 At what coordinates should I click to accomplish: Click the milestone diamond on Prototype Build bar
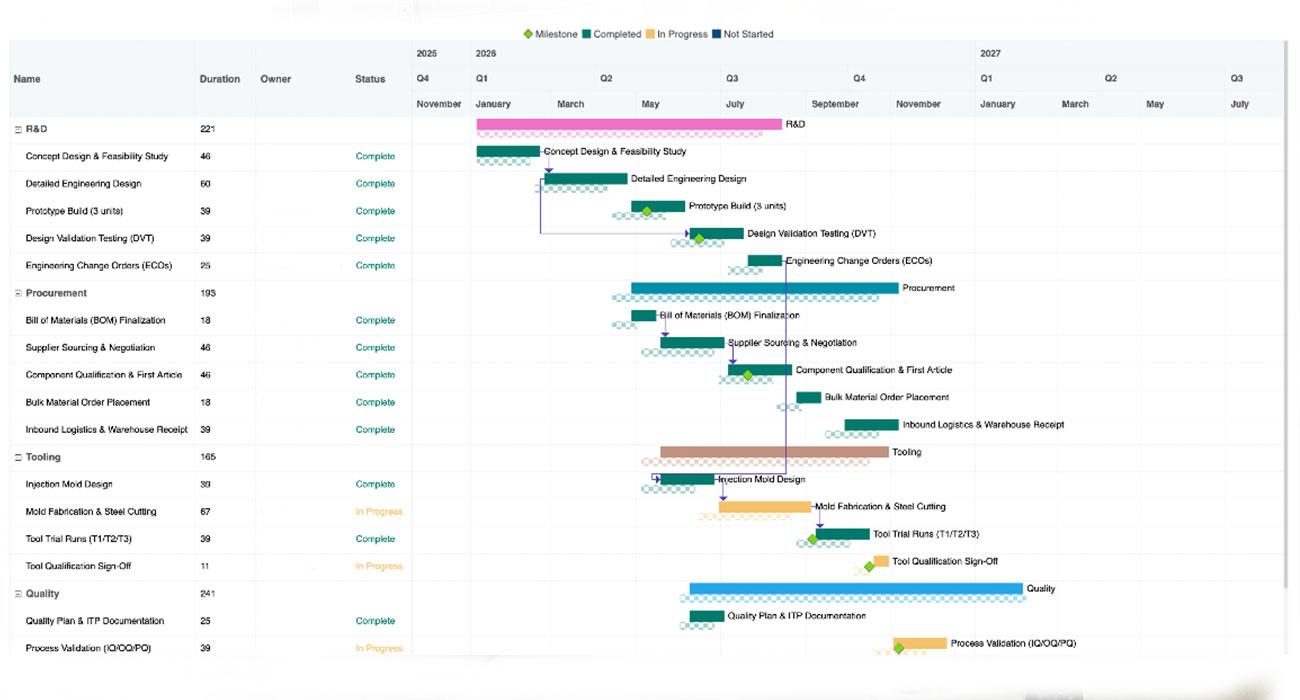tap(647, 211)
